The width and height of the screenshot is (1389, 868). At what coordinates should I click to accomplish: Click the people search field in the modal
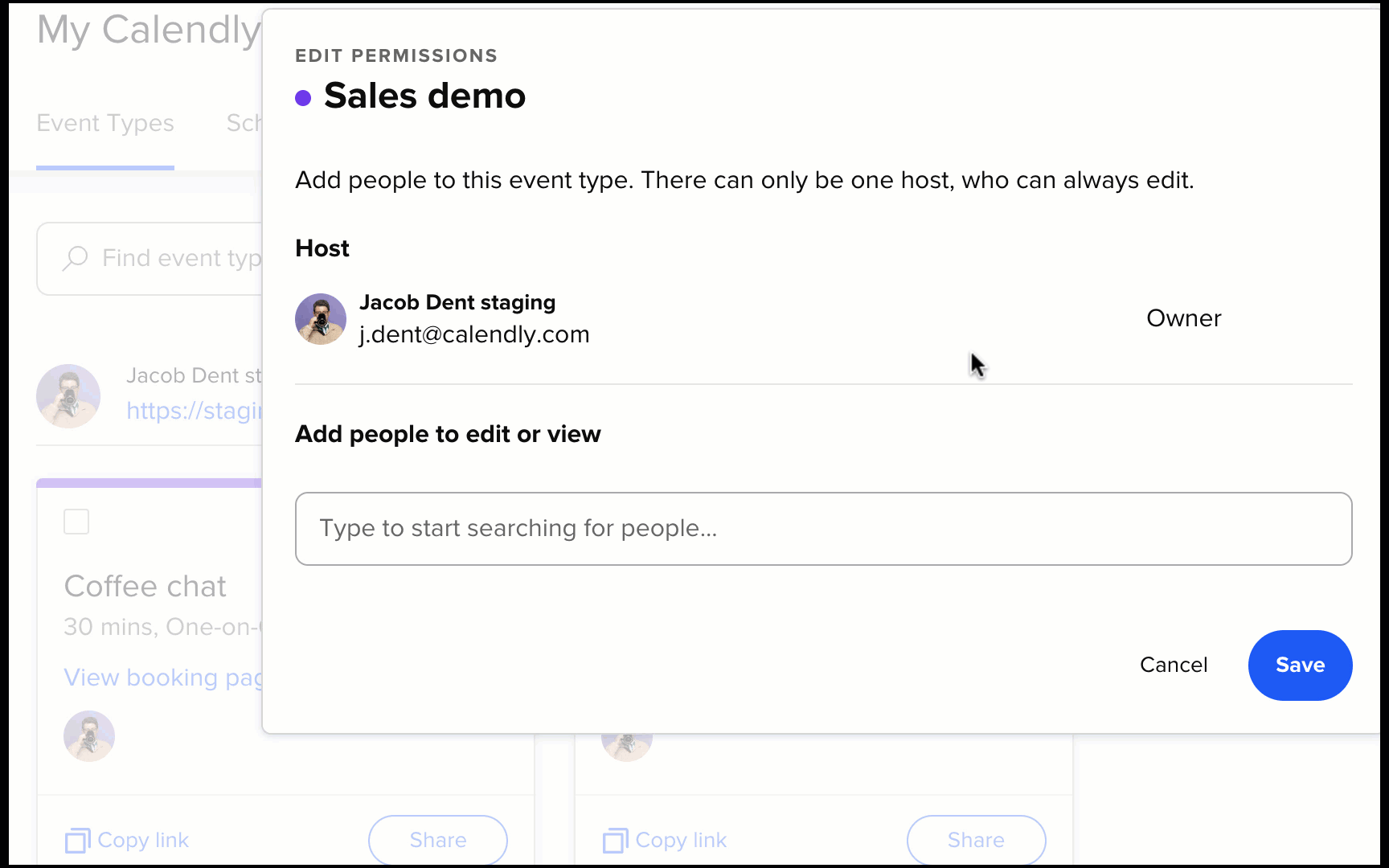pyautogui.click(x=823, y=528)
